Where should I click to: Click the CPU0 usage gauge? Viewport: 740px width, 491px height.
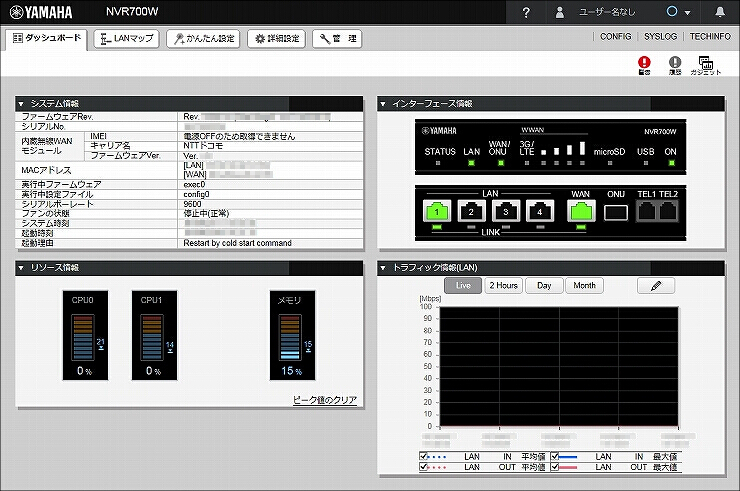click(85, 335)
